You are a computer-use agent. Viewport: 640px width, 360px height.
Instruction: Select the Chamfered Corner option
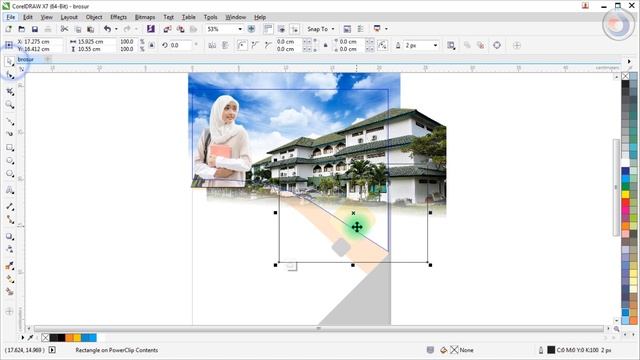(x=268, y=45)
